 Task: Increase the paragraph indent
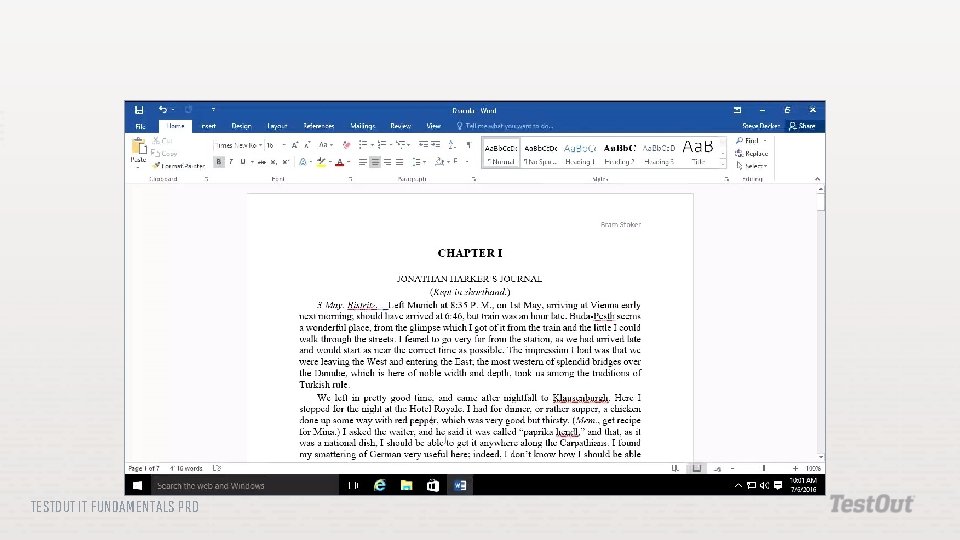pos(435,145)
